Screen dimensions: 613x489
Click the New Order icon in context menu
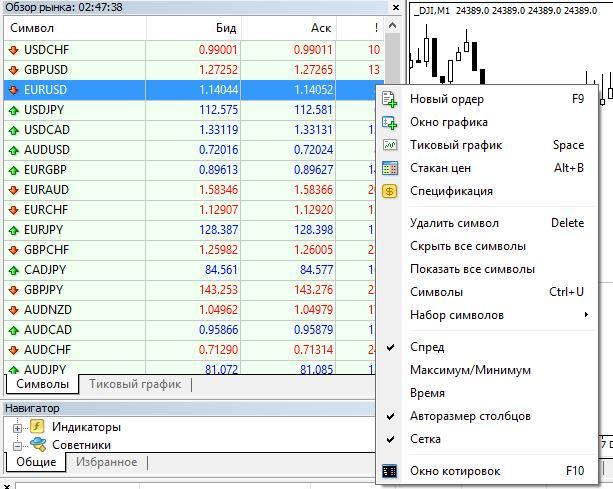point(390,99)
